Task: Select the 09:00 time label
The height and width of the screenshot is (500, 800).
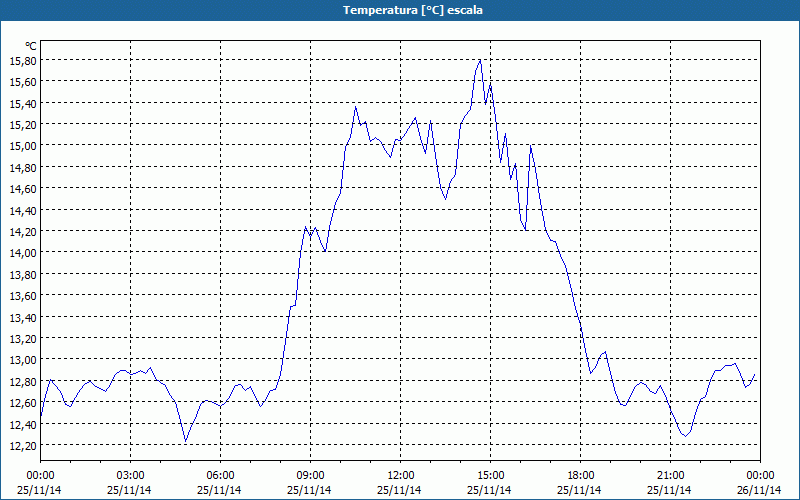Action: [310, 476]
